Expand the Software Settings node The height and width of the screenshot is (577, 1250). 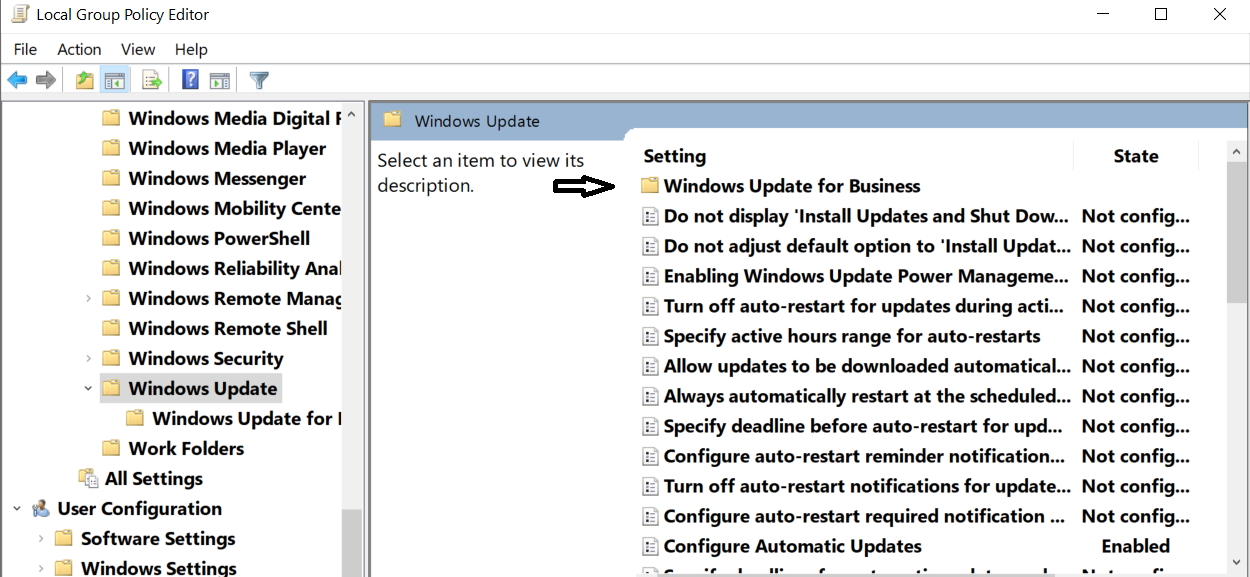(x=41, y=538)
